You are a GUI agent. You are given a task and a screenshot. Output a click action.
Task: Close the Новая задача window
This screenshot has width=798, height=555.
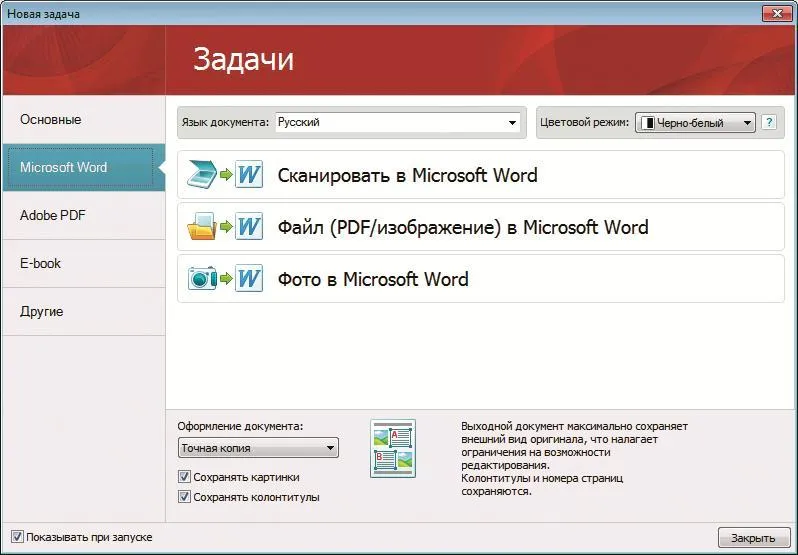[777, 13]
